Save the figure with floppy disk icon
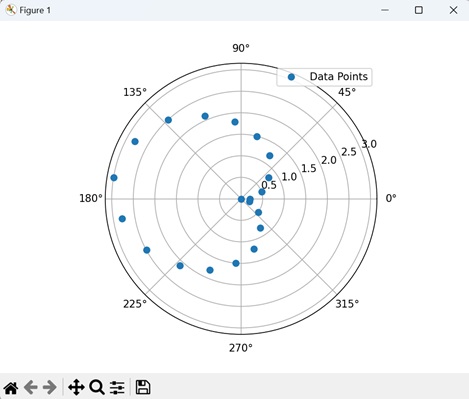This screenshot has width=469, height=399. 143,387
